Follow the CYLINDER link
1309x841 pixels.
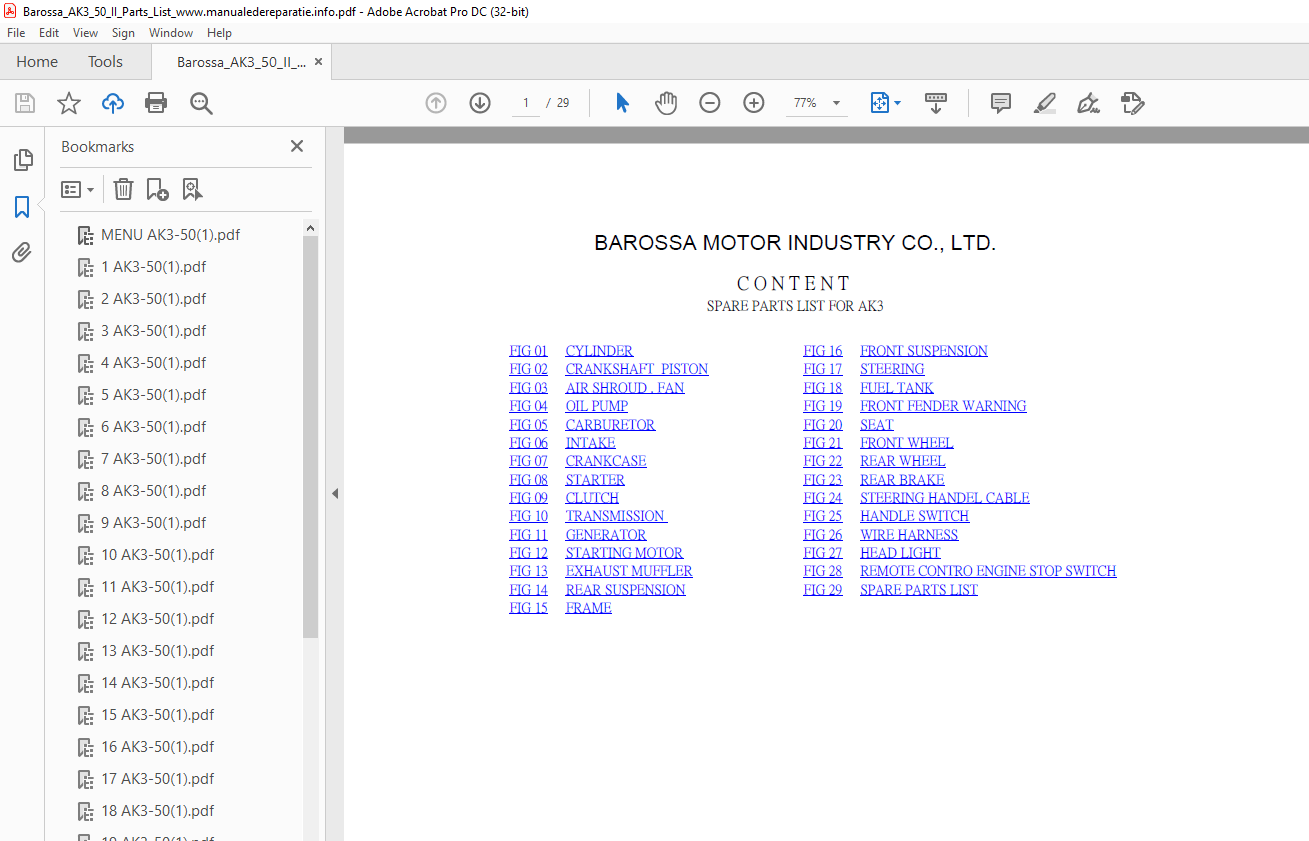599,351
